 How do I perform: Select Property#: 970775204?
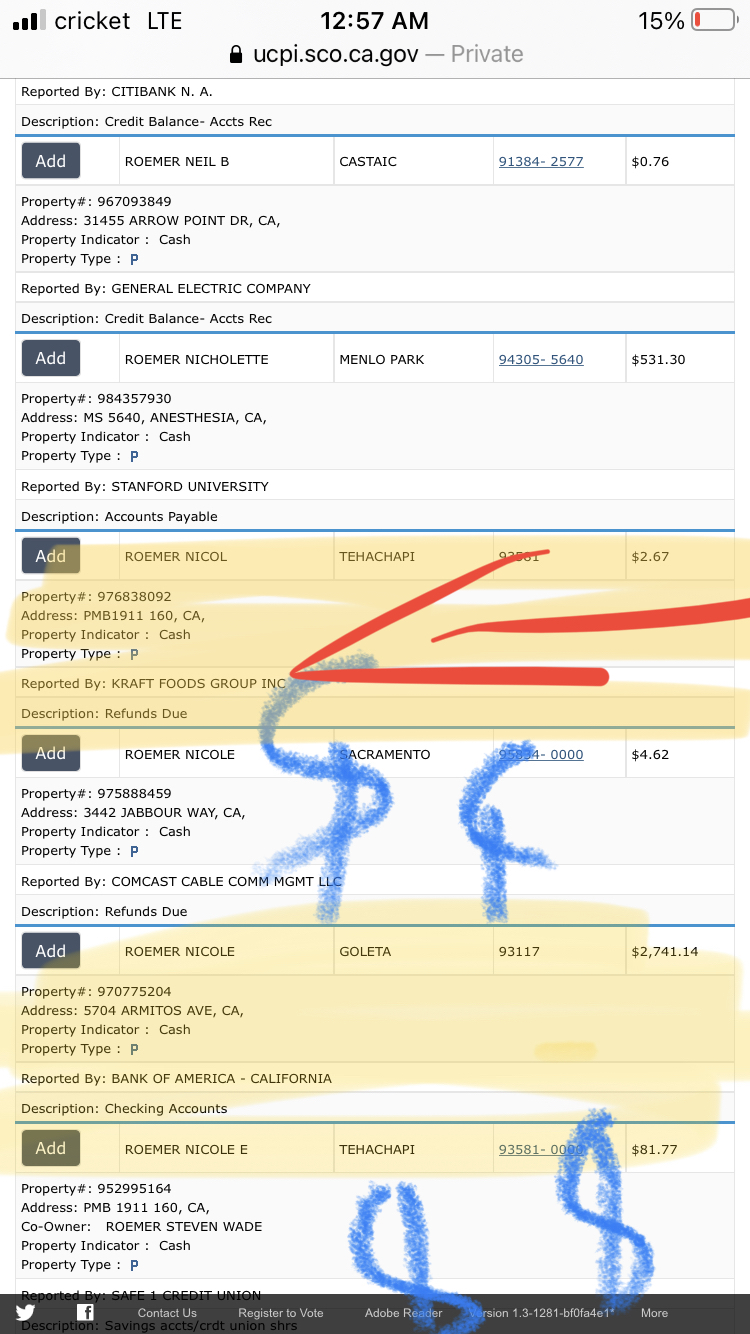[x=96, y=992]
